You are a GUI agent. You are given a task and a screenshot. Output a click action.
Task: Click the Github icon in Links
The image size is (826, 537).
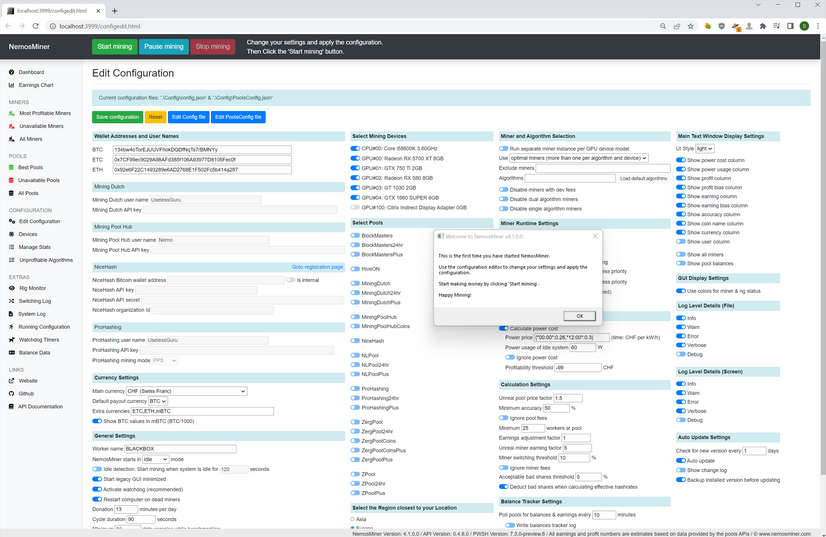[12, 394]
